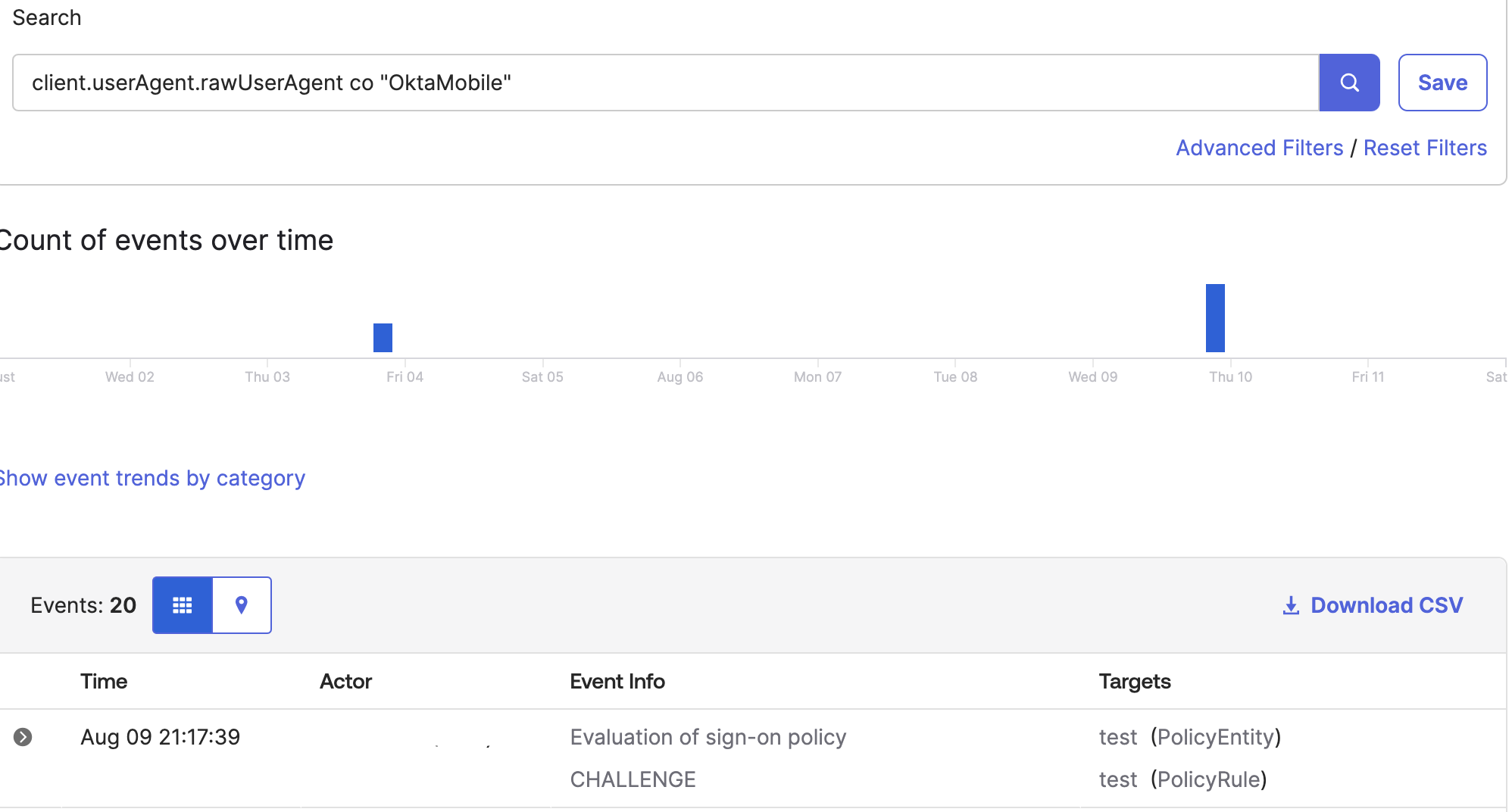The width and height of the screenshot is (1512, 812).
Task: Switch event list back to table view
Action: [x=182, y=605]
